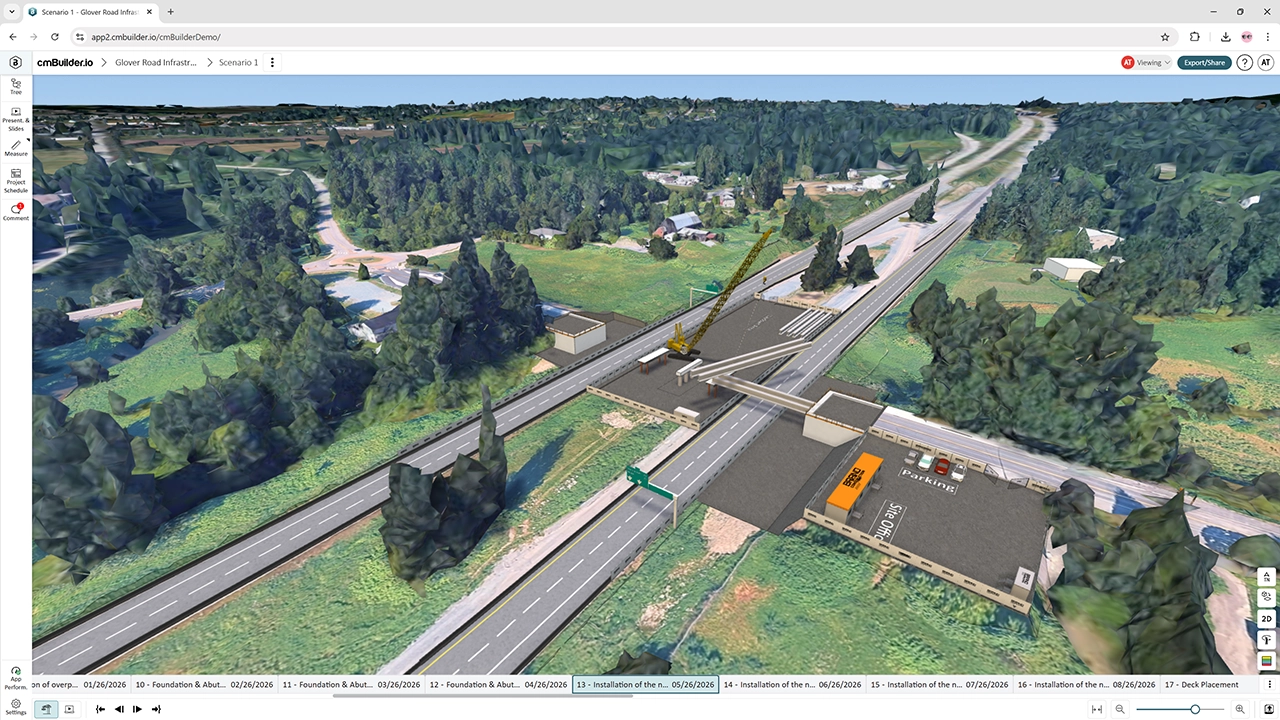The height and width of the screenshot is (720, 1280).
Task: Select the overpass step dated 01/26/2026
Action: [x=82, y=685]
